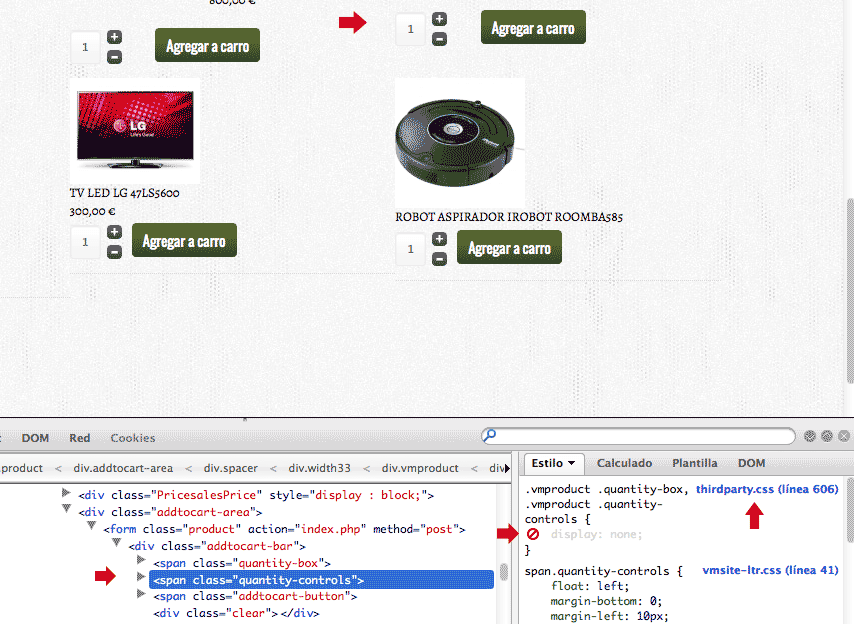Click the 'float: left;' CSS declaration
Screen dimensions: 854x624
click(590, 586)
